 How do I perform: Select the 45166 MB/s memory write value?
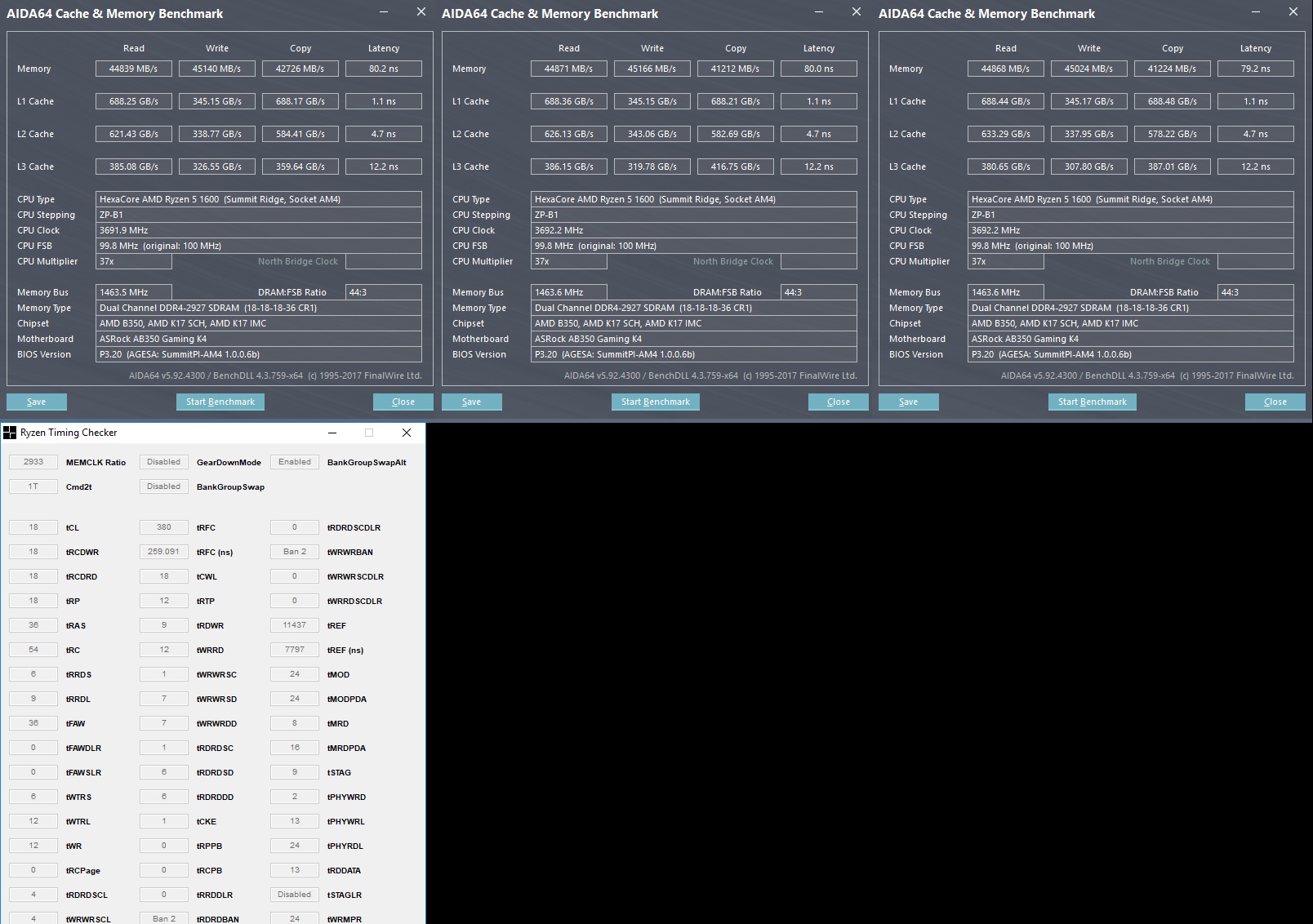[x=652, y=69]
